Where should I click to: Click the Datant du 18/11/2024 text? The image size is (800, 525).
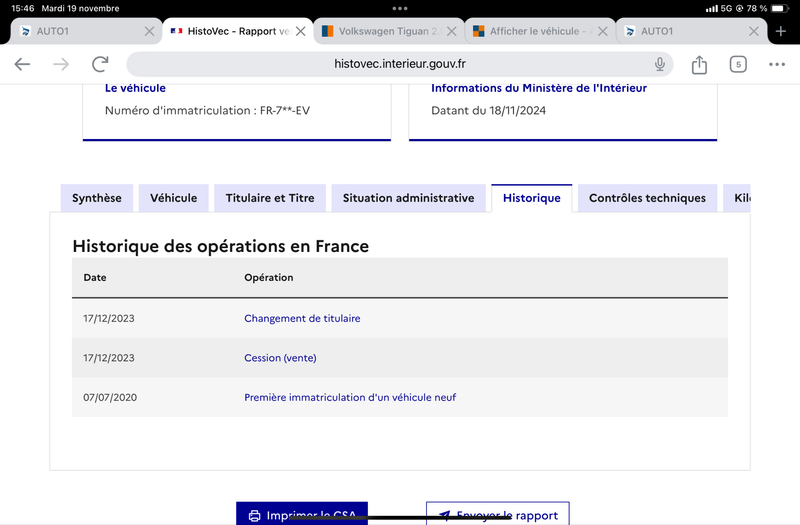point(488,111)
